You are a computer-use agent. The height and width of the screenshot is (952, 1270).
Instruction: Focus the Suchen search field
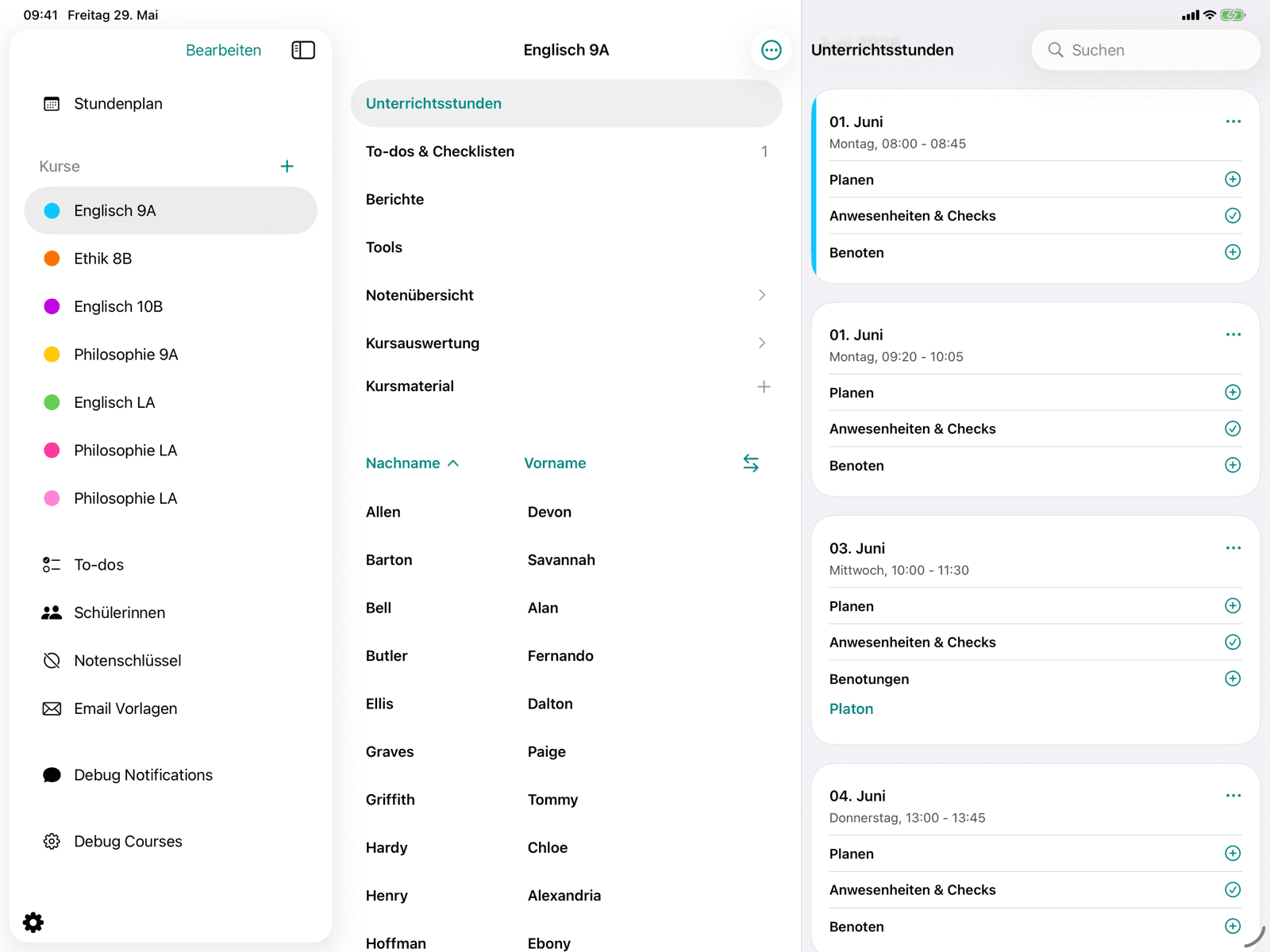tap(1145, 50)
